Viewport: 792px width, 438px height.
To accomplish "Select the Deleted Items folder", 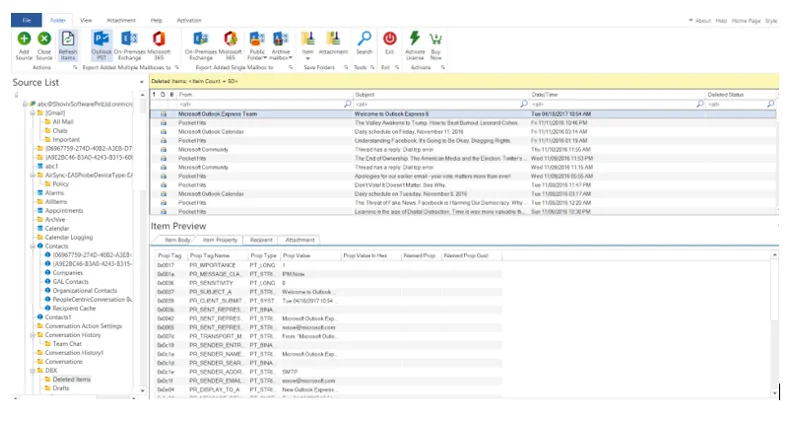I will pyautogui.click(x=71, y=379).
